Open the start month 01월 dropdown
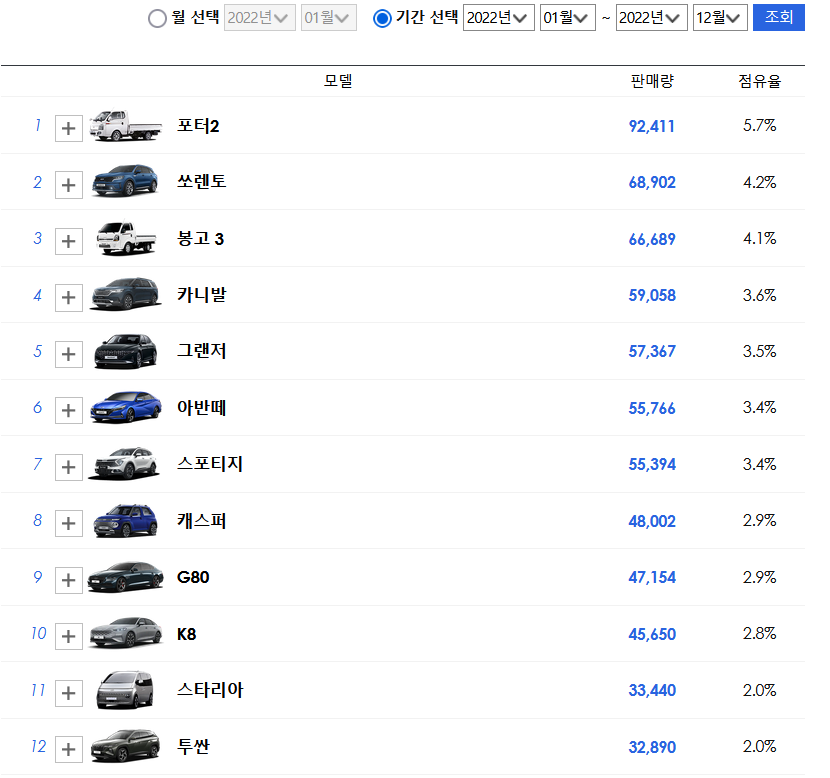The width and height of the screenshot is (830, 778). [x=567, y=17]
